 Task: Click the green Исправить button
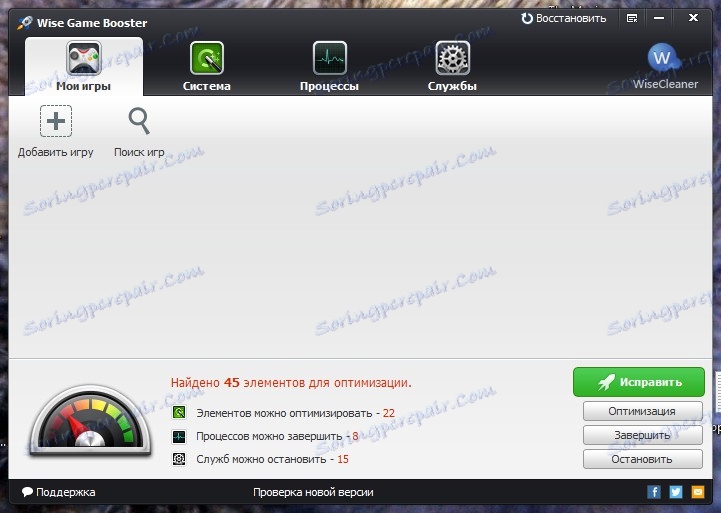pyautogui.click(x=639, y=382)
